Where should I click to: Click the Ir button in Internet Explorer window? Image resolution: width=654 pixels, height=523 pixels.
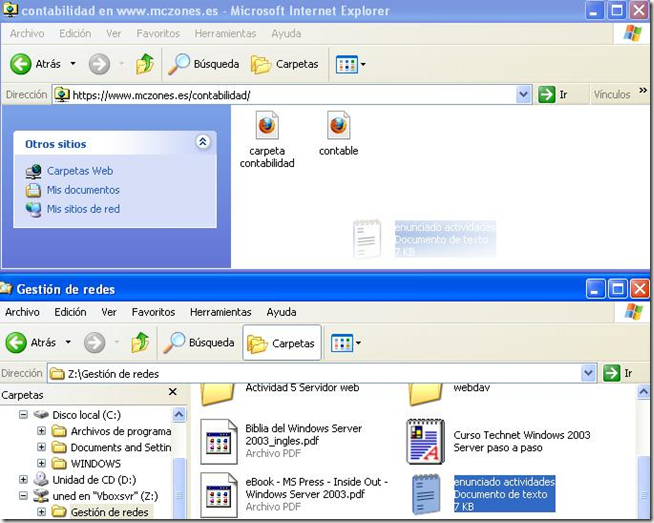553,95
